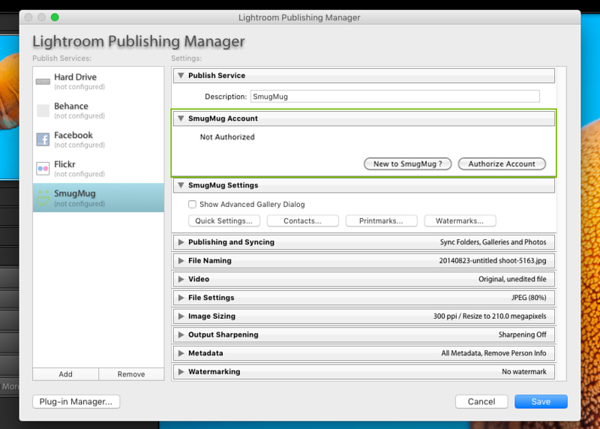Select the SmugMug publish service

point(98,197)
